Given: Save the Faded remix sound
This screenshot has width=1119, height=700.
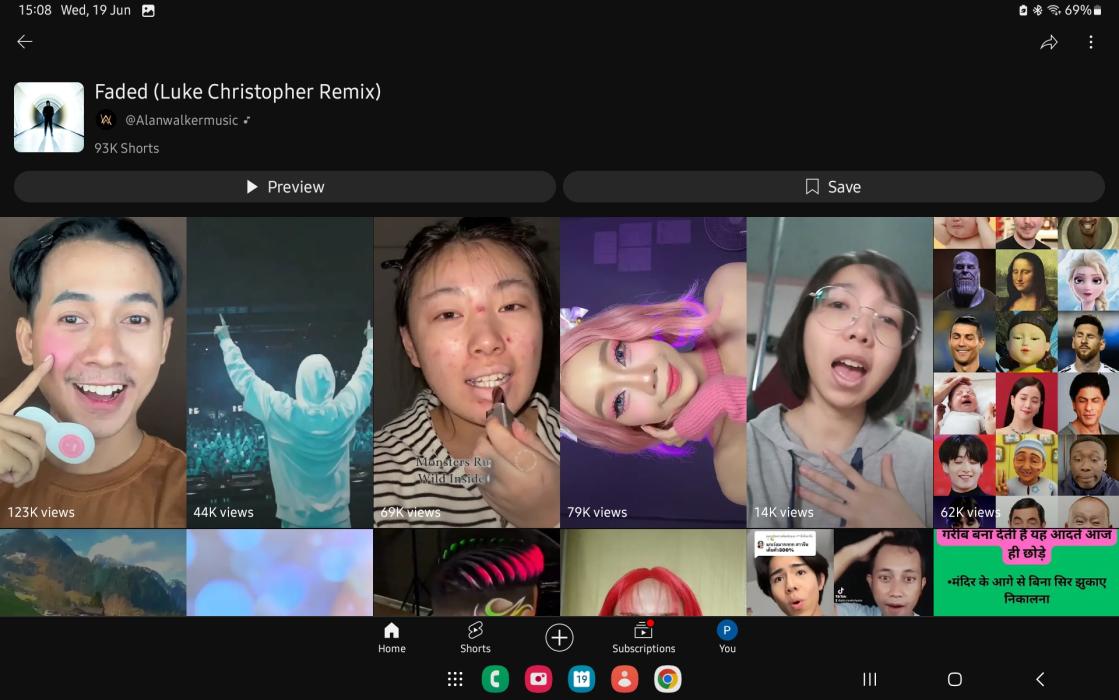Looking at the screenshot, I should (833, 187).
